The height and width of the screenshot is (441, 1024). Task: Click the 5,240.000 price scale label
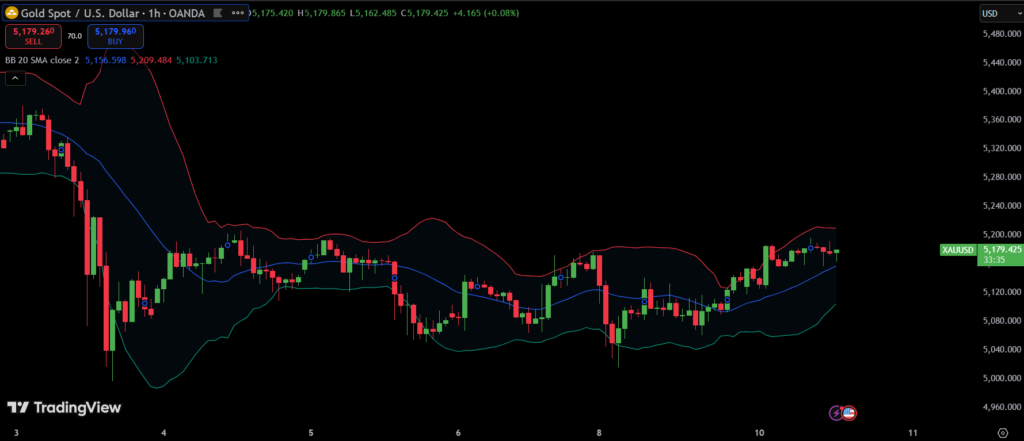(1002, 206)
